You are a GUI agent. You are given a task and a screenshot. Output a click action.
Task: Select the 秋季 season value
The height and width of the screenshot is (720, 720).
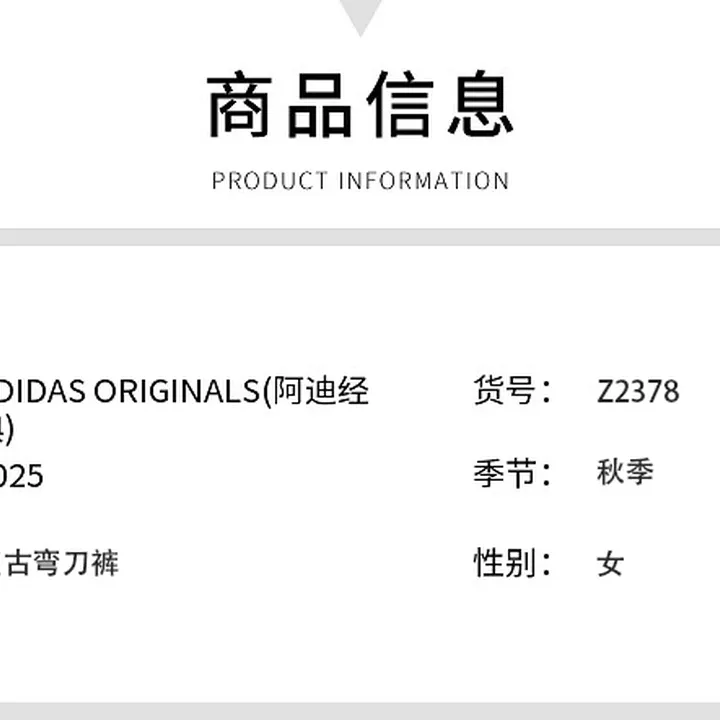pos(625,473)
